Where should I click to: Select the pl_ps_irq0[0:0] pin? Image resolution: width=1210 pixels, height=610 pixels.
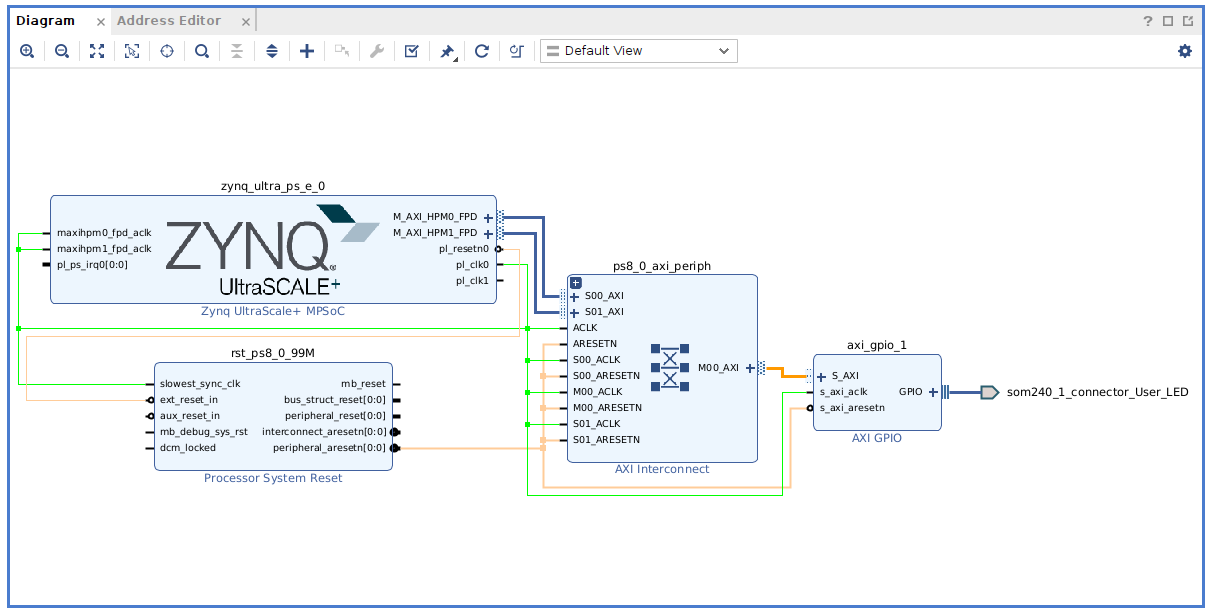click(x=92, y=265)
